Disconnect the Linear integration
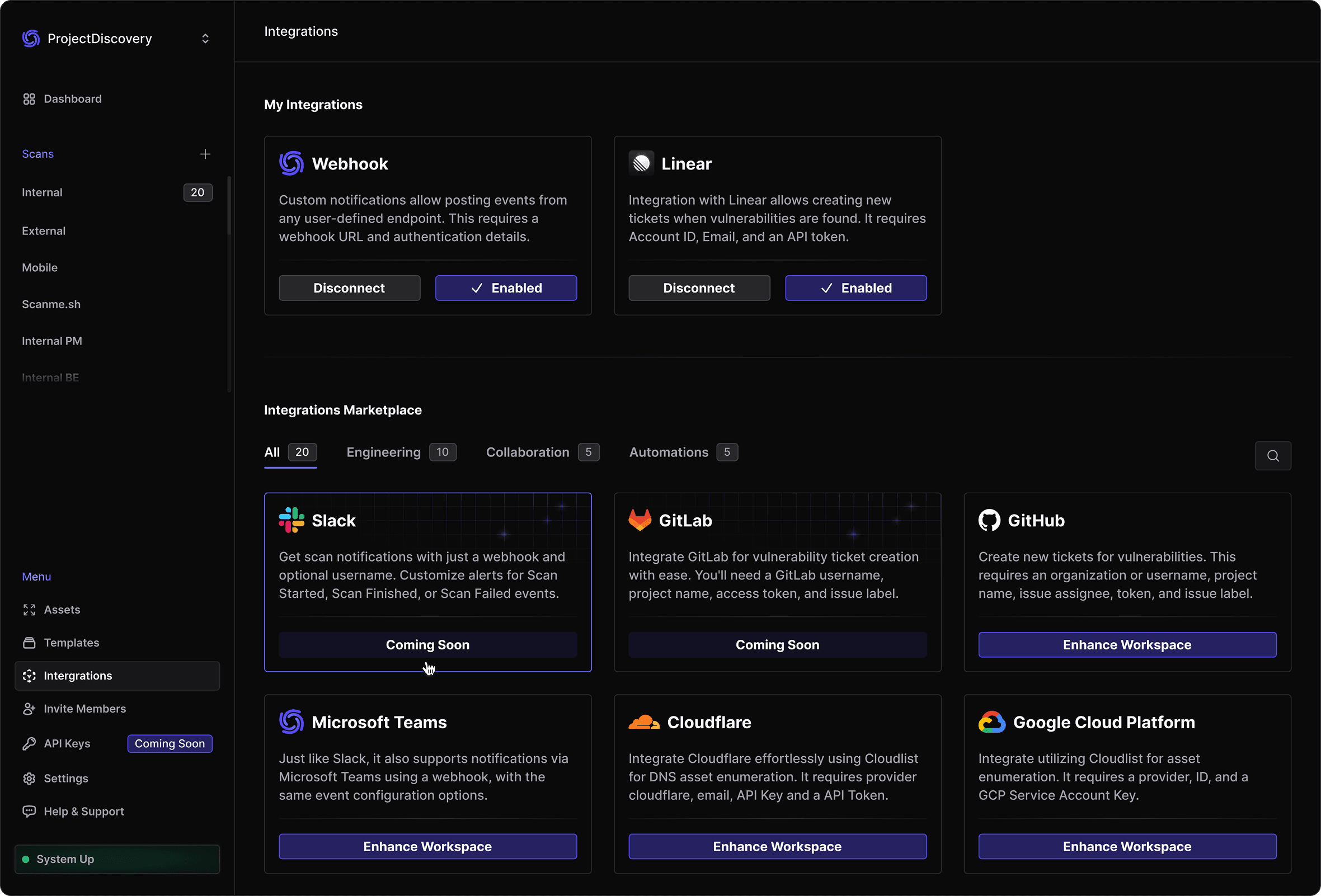1321x896 pixels. coord(700,288)
